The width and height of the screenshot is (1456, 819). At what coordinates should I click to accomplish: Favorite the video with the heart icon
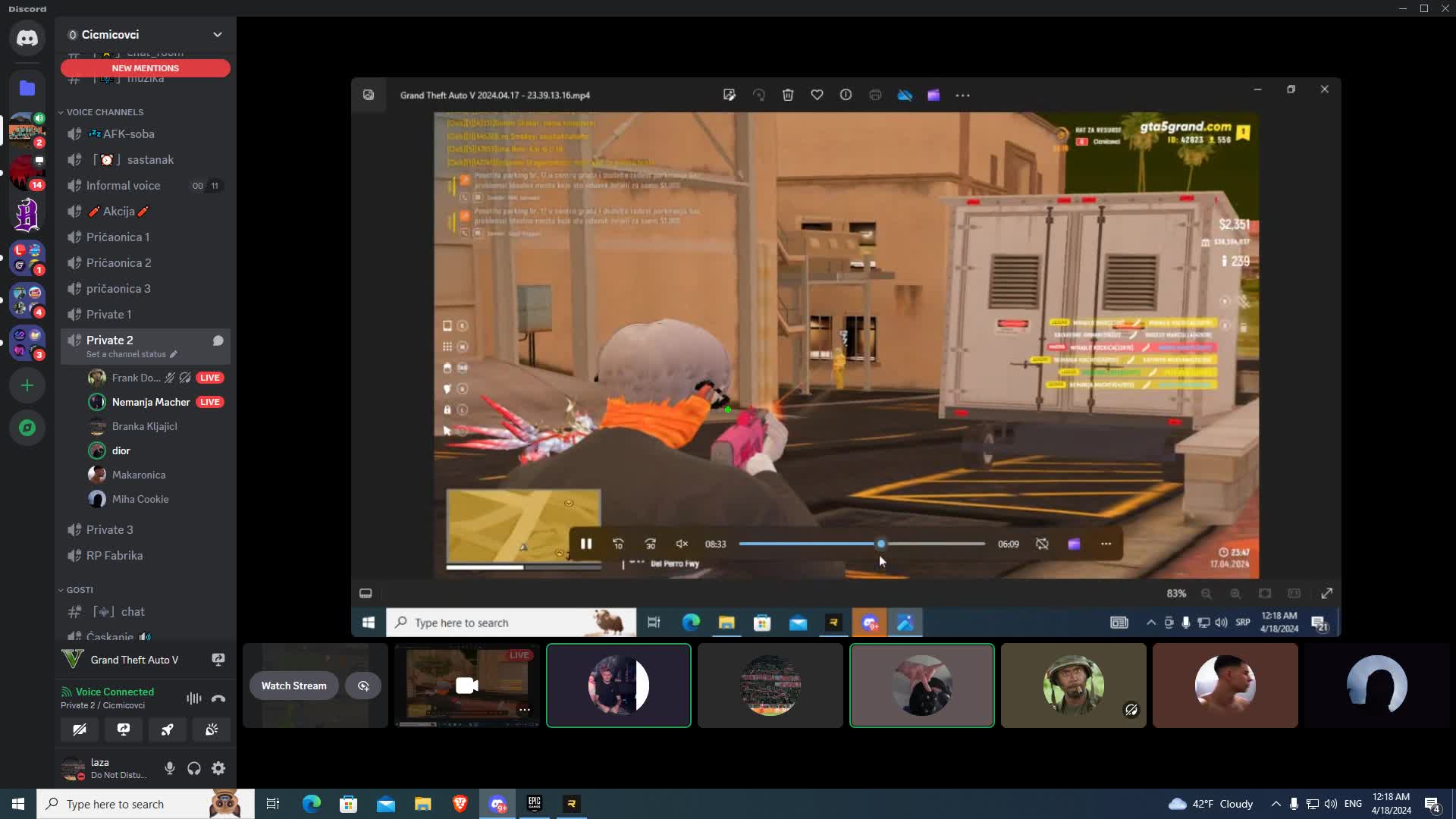[817, 95]
